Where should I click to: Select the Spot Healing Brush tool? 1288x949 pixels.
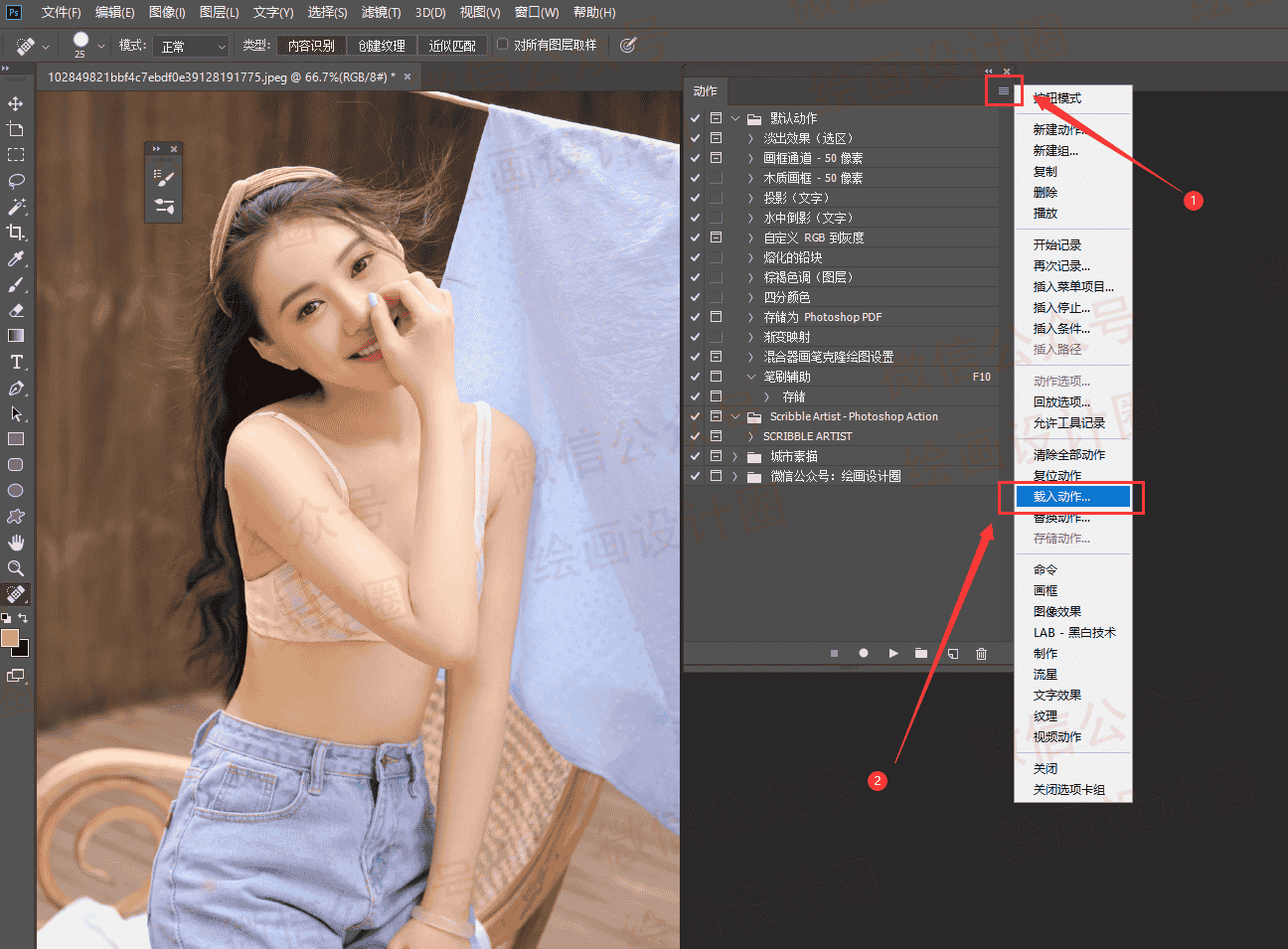tap(16, 594)
